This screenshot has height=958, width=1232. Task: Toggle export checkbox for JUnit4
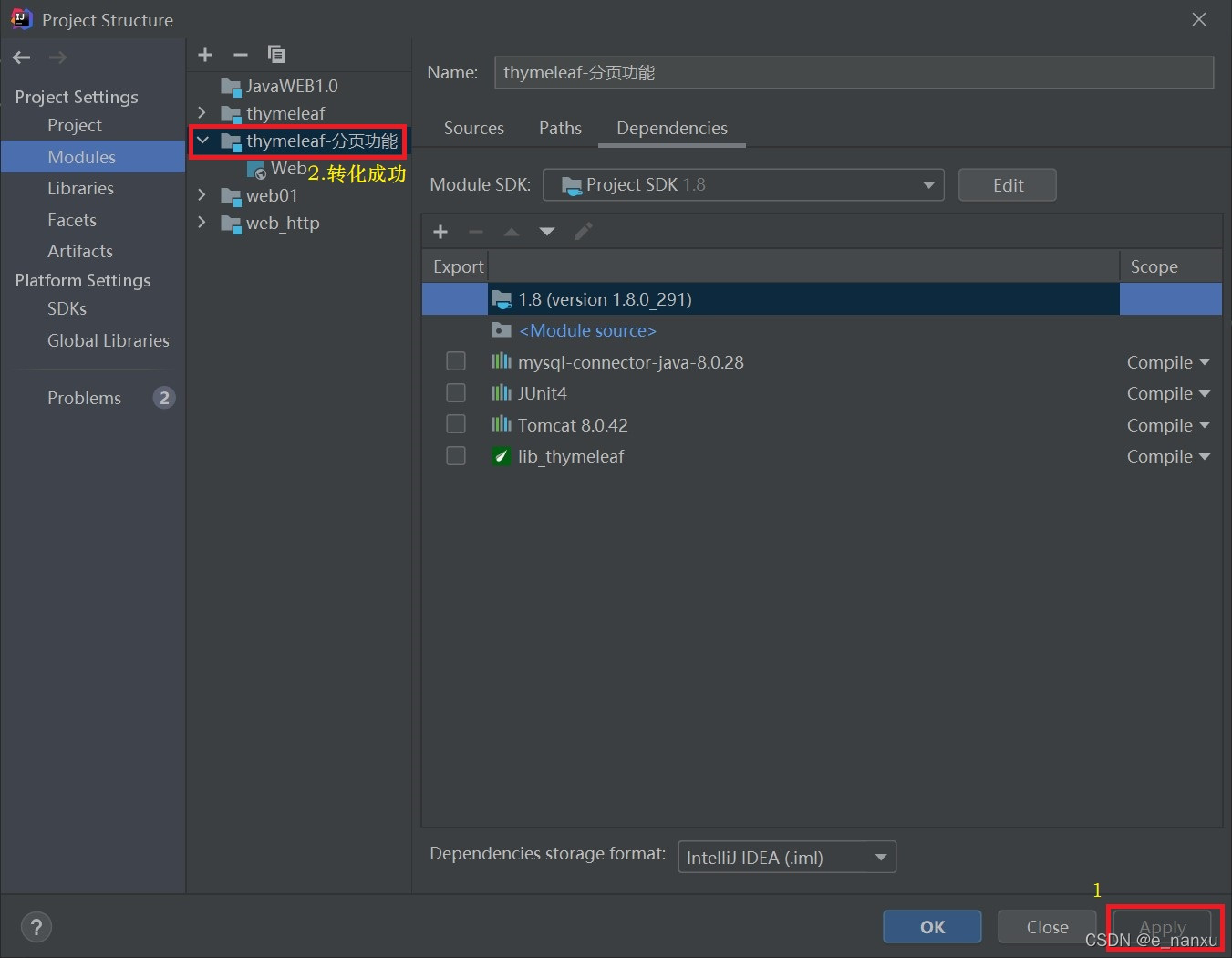click(456, 392)
